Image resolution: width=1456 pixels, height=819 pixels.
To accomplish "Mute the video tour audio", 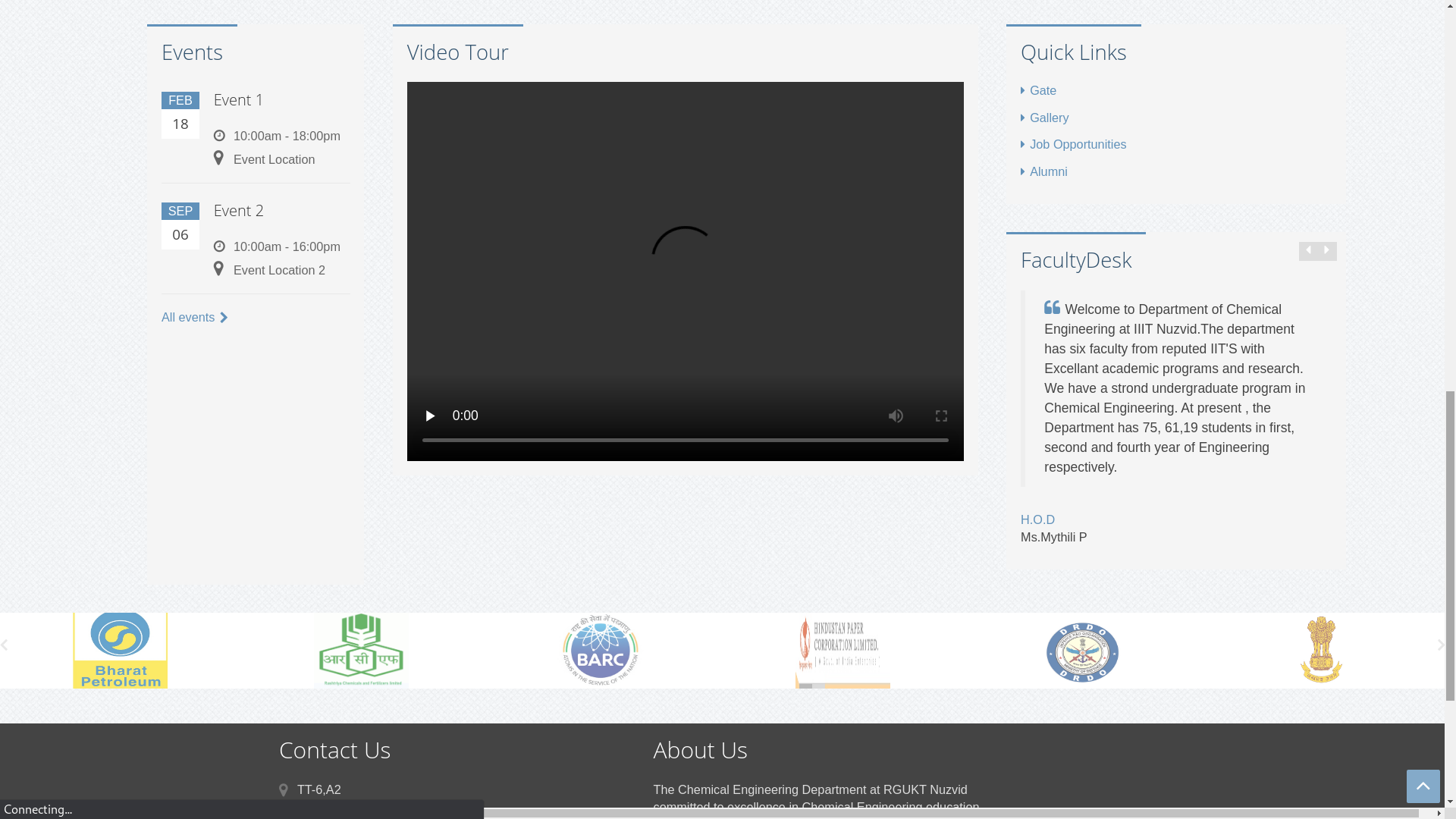I will 896,416.
